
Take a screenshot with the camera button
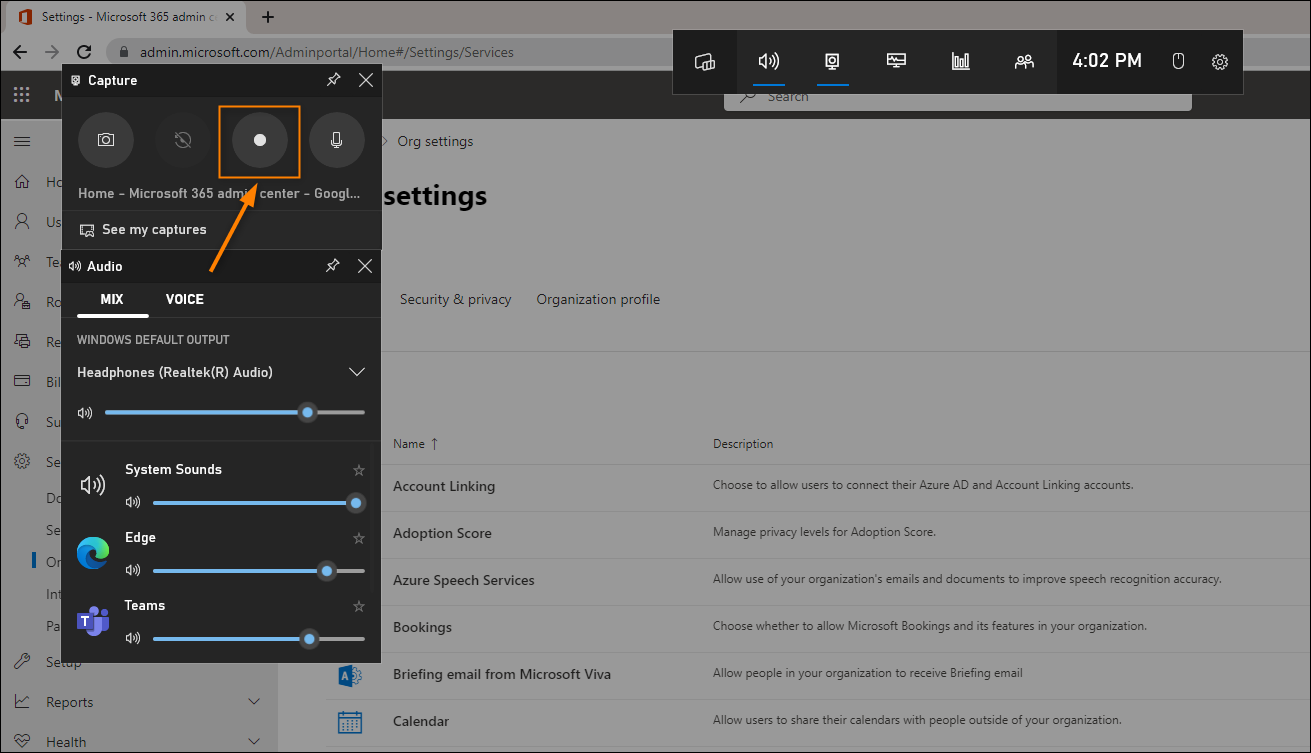pyautogui.click(x=106, y=140)
